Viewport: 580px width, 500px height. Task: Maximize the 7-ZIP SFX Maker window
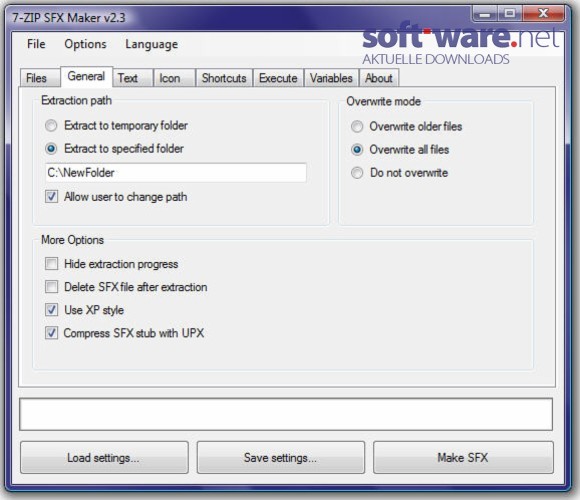[x=510, y=14]
